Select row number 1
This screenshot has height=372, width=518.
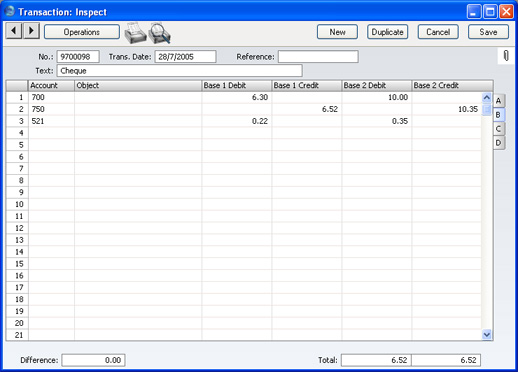click(x=17, y=97)
